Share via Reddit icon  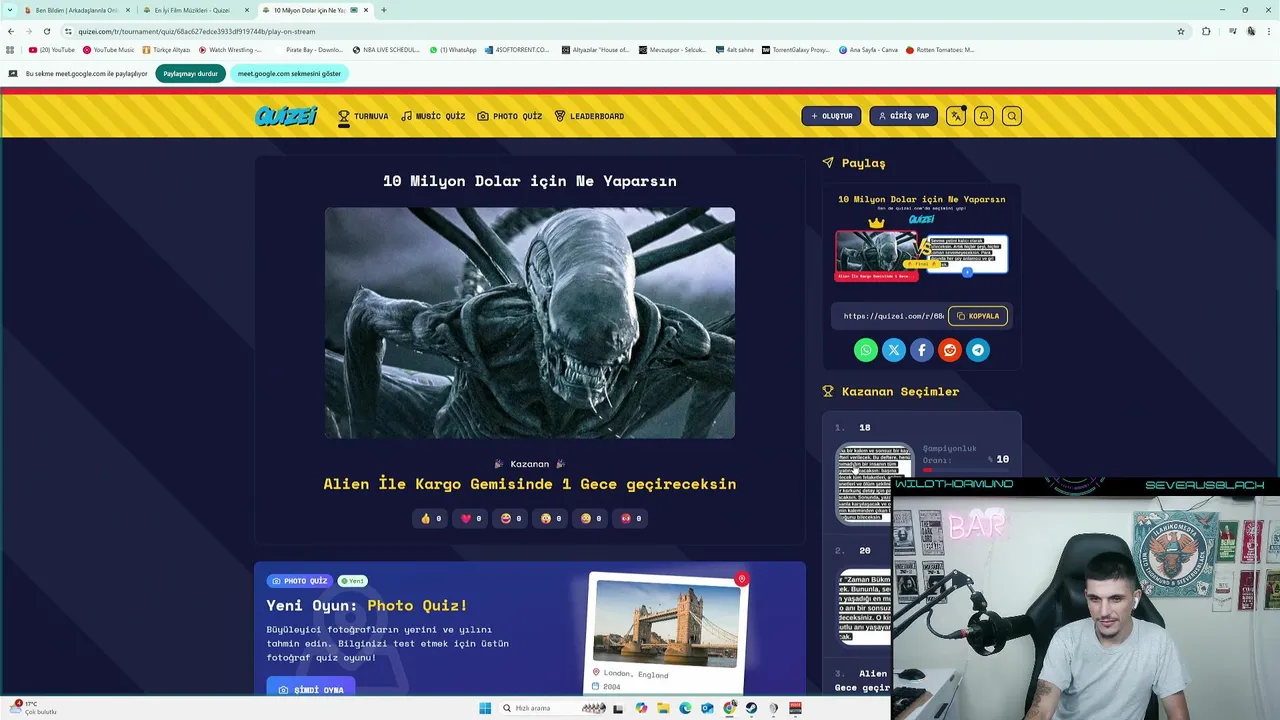click(x=950, y=350)
